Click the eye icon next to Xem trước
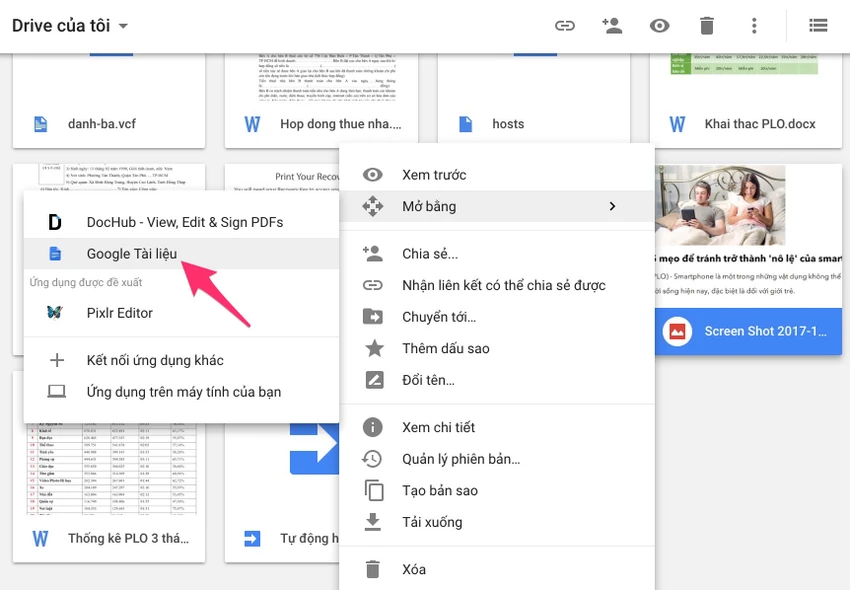The height and width of the screenshot is (590, 850). (372, 175)
